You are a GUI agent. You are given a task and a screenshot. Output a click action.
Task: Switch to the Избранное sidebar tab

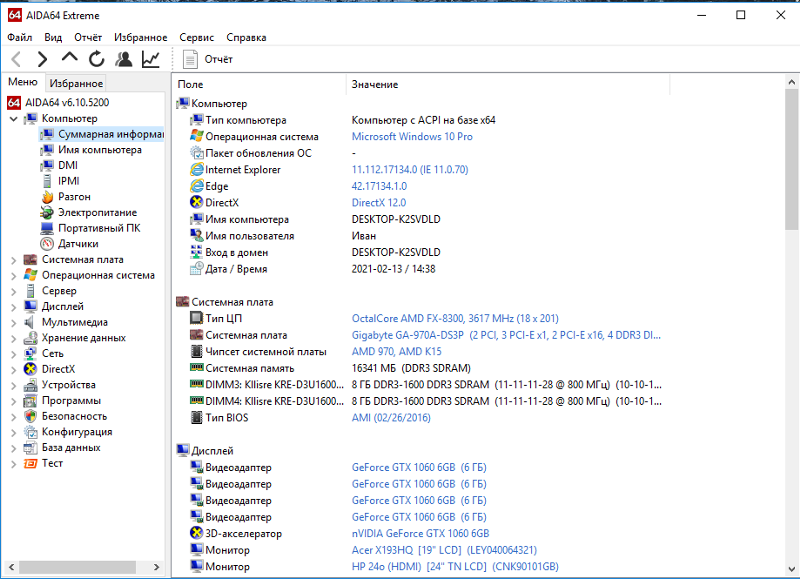click(76, 83)
